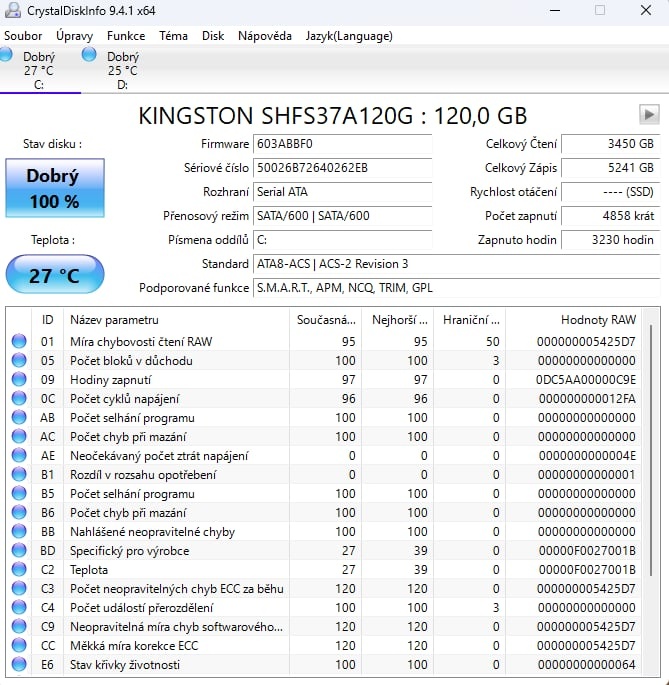Image resolution: width=669 pixels, height=685 pixels.
Task: Click the status orb for attribute B6
Action: (x=19, y=512)
